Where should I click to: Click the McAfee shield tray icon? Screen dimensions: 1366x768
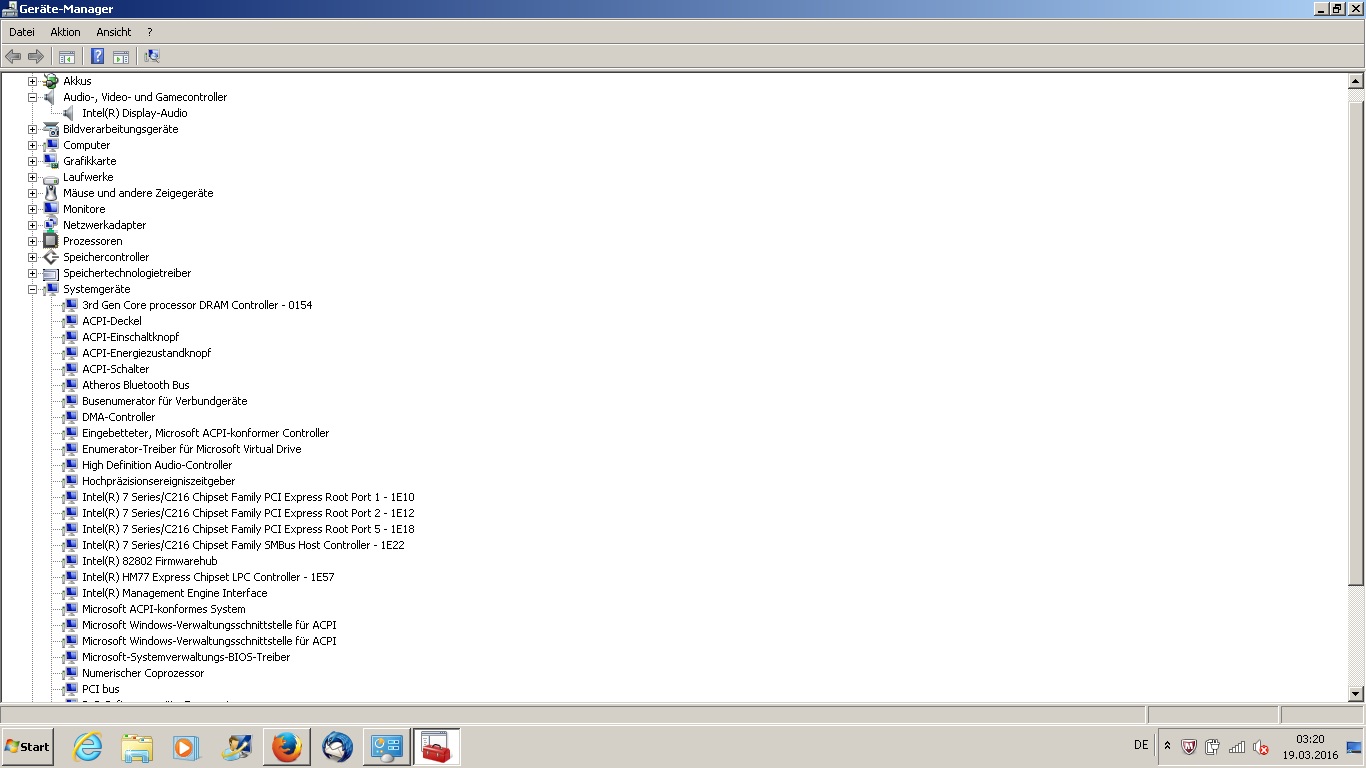tap(1189, 746)
